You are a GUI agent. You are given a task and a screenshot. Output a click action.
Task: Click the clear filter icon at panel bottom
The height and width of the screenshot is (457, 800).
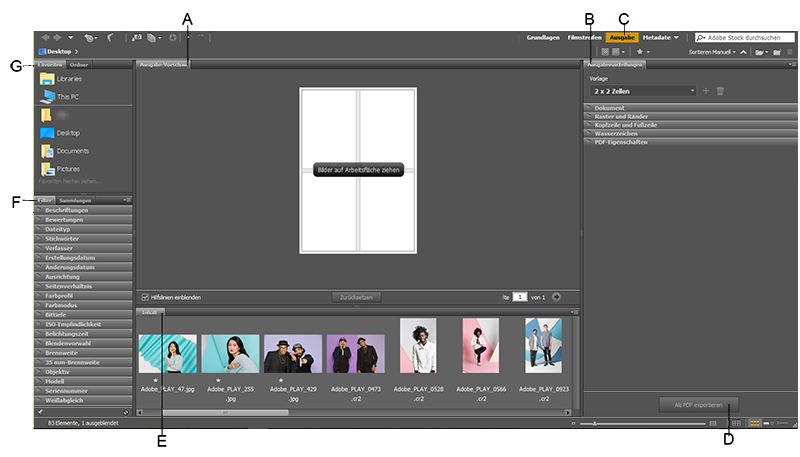[x=126, y=412]
